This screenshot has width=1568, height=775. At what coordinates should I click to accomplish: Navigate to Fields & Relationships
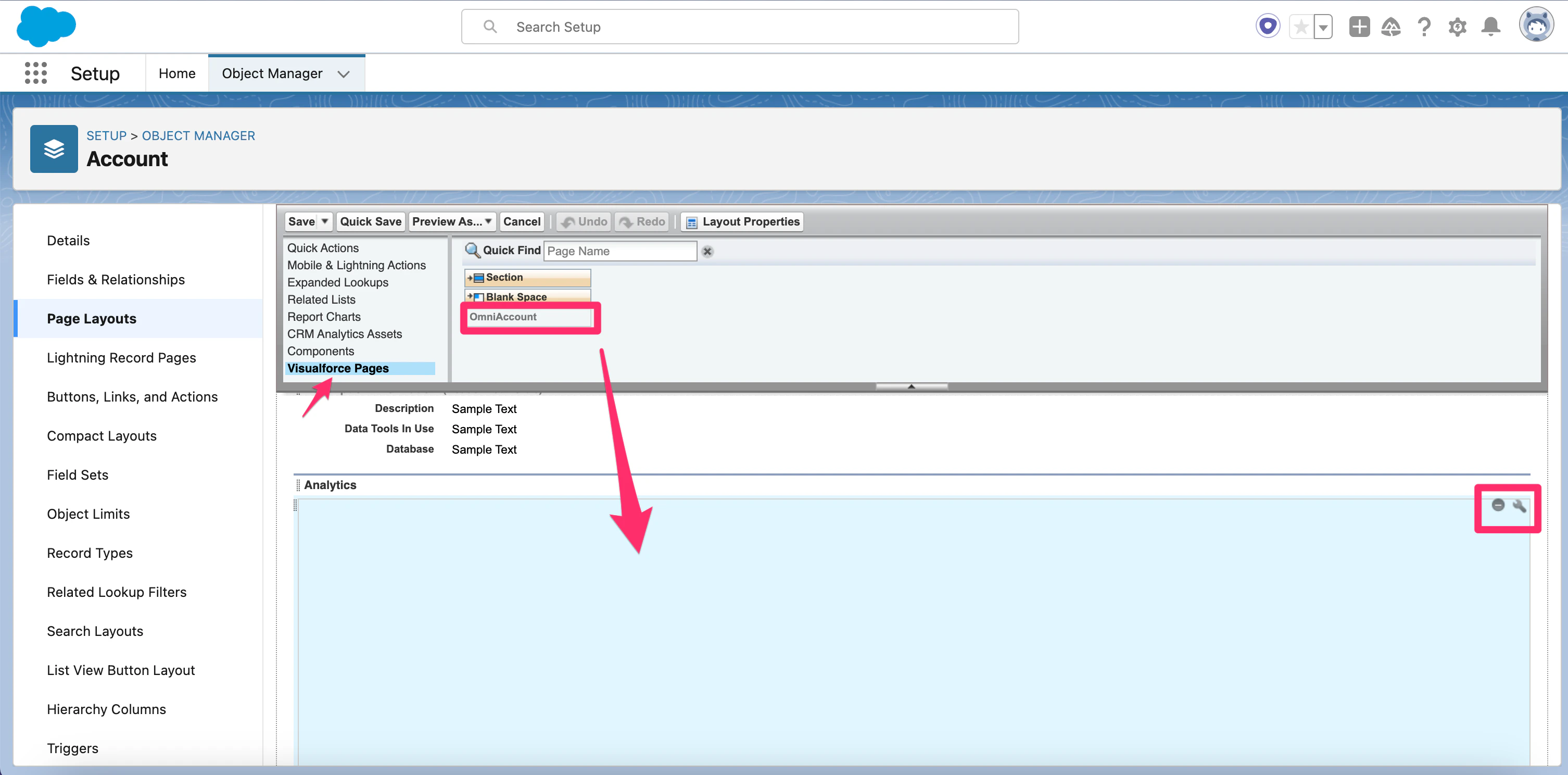(116, 280)
